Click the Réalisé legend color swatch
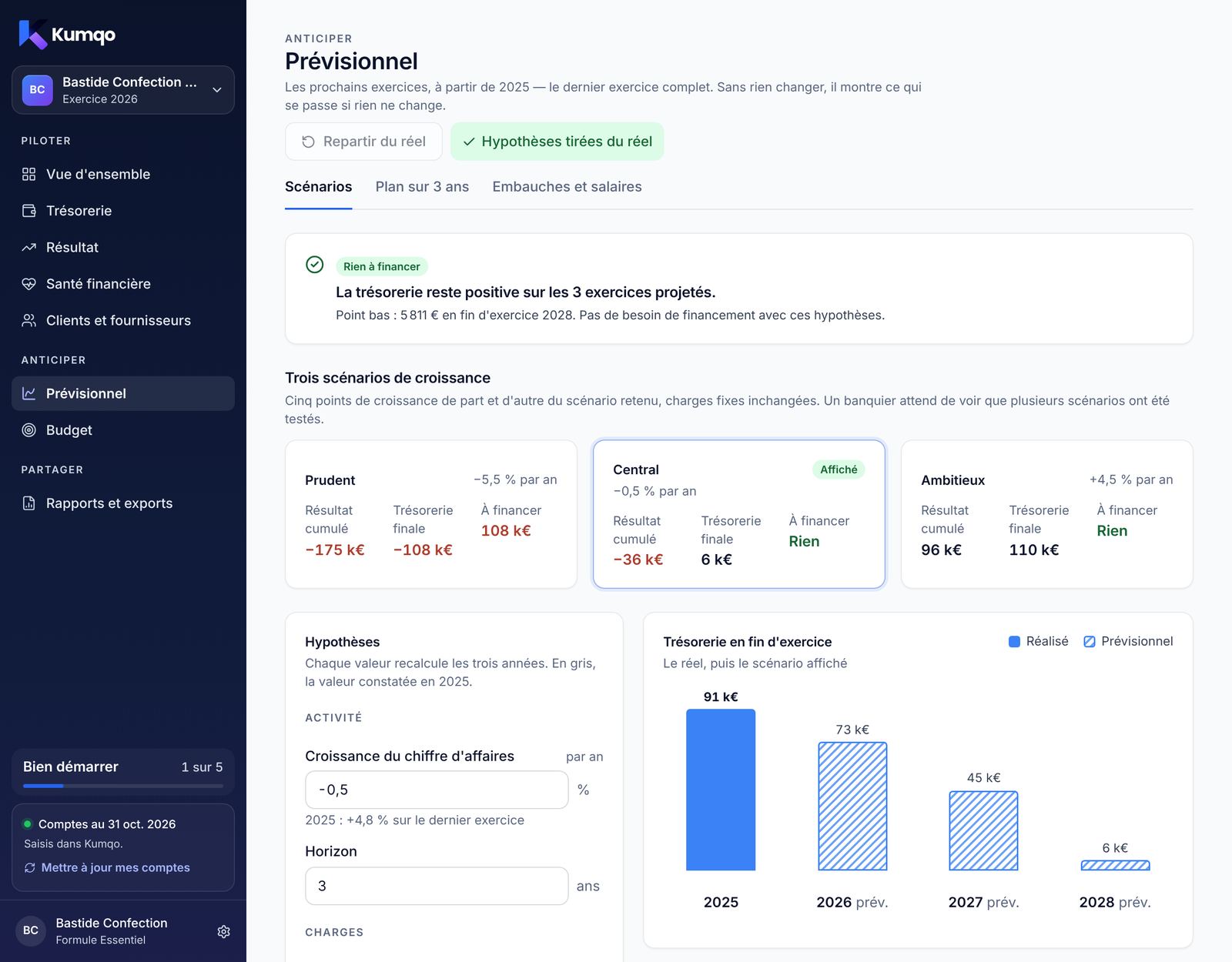The image size is (1232, 962). [x=1014, y=642]
